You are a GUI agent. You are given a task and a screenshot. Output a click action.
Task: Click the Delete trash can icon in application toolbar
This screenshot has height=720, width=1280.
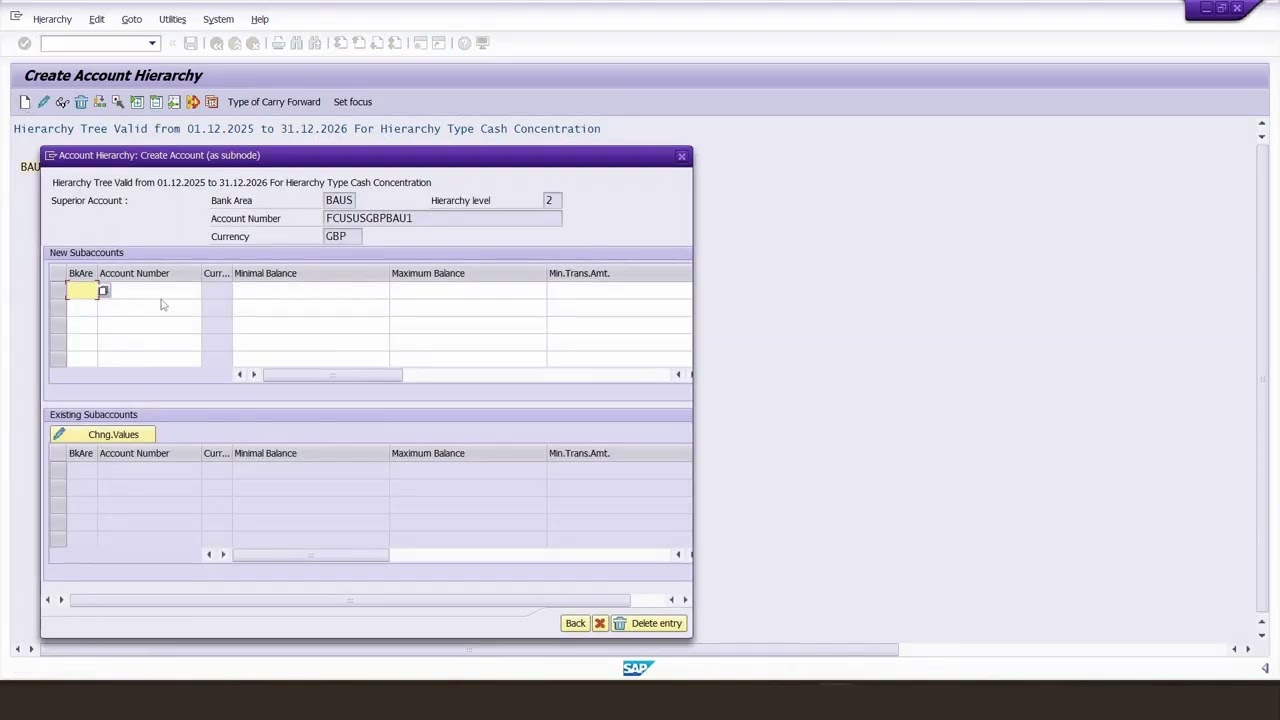coord(81,102)
